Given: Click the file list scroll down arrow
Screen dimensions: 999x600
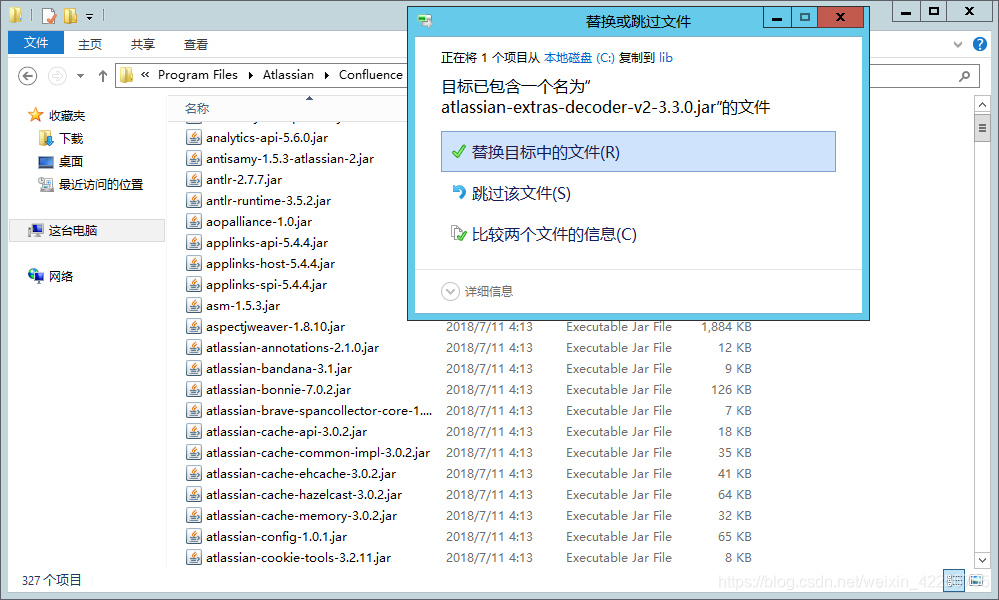Looking at the screenshot, I should pyautogui.click(x=982, y=561).
